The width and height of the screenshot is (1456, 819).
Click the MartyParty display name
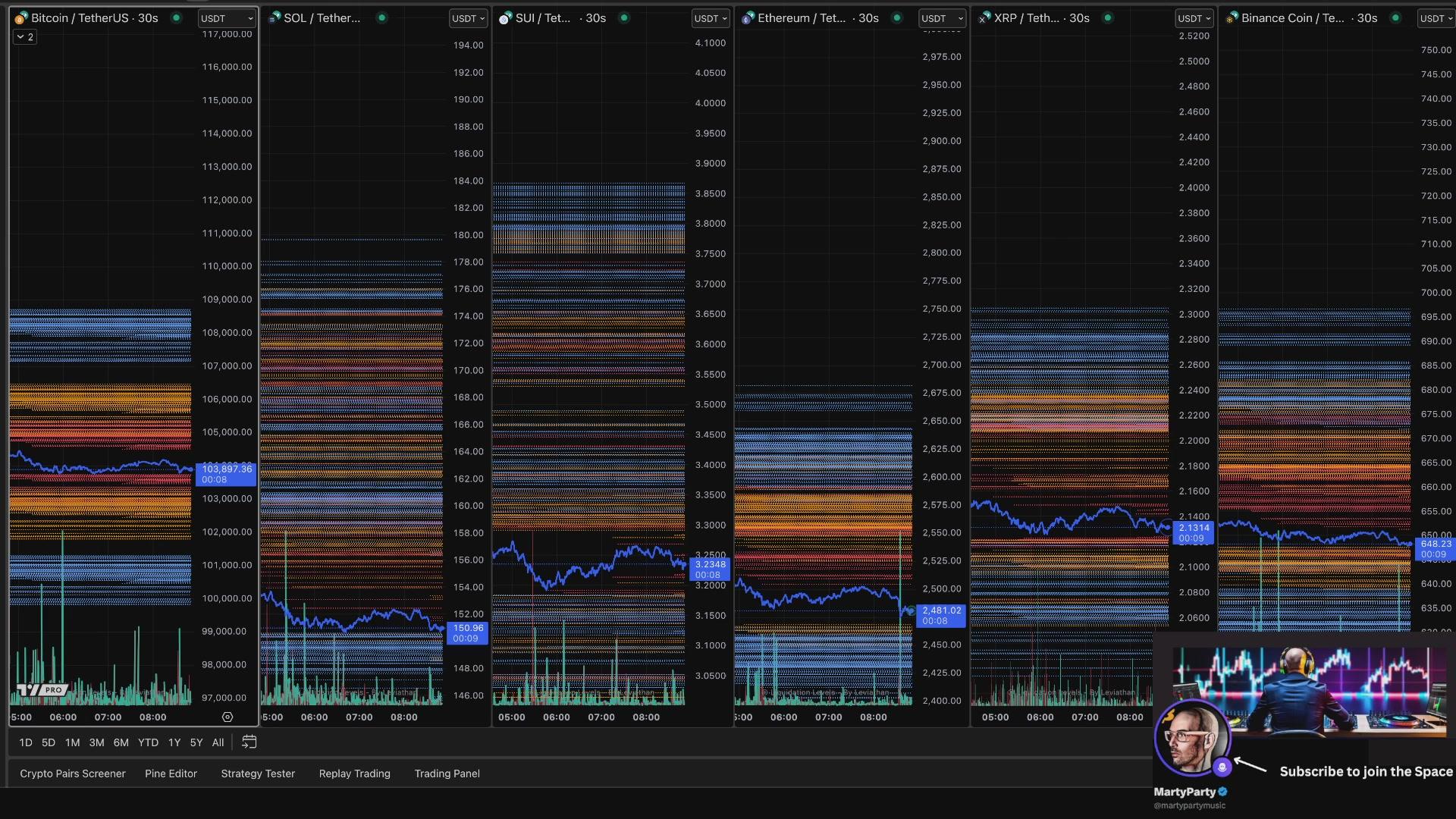(1185, 792)
